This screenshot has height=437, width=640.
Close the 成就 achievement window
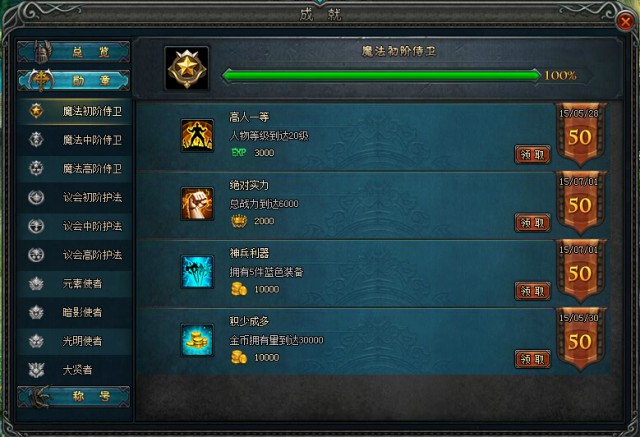click(x=625, y=21)
